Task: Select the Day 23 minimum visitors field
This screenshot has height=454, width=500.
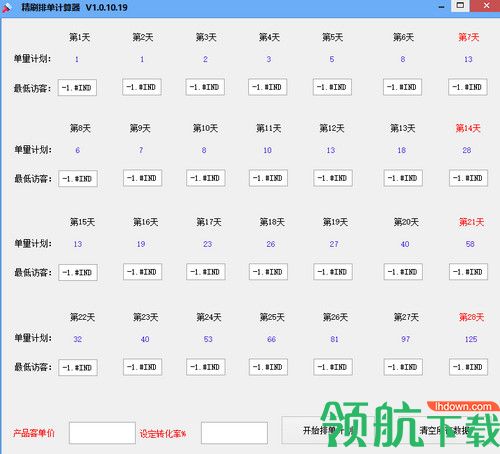Action: tap(142, 367)
